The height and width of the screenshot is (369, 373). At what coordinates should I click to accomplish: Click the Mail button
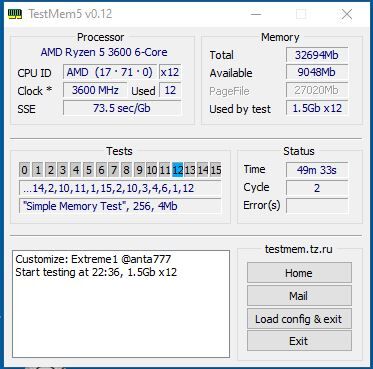click(x=299, y=296)
